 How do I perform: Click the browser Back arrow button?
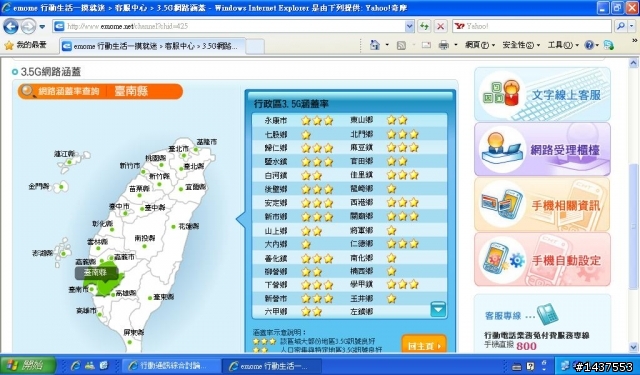11,27
